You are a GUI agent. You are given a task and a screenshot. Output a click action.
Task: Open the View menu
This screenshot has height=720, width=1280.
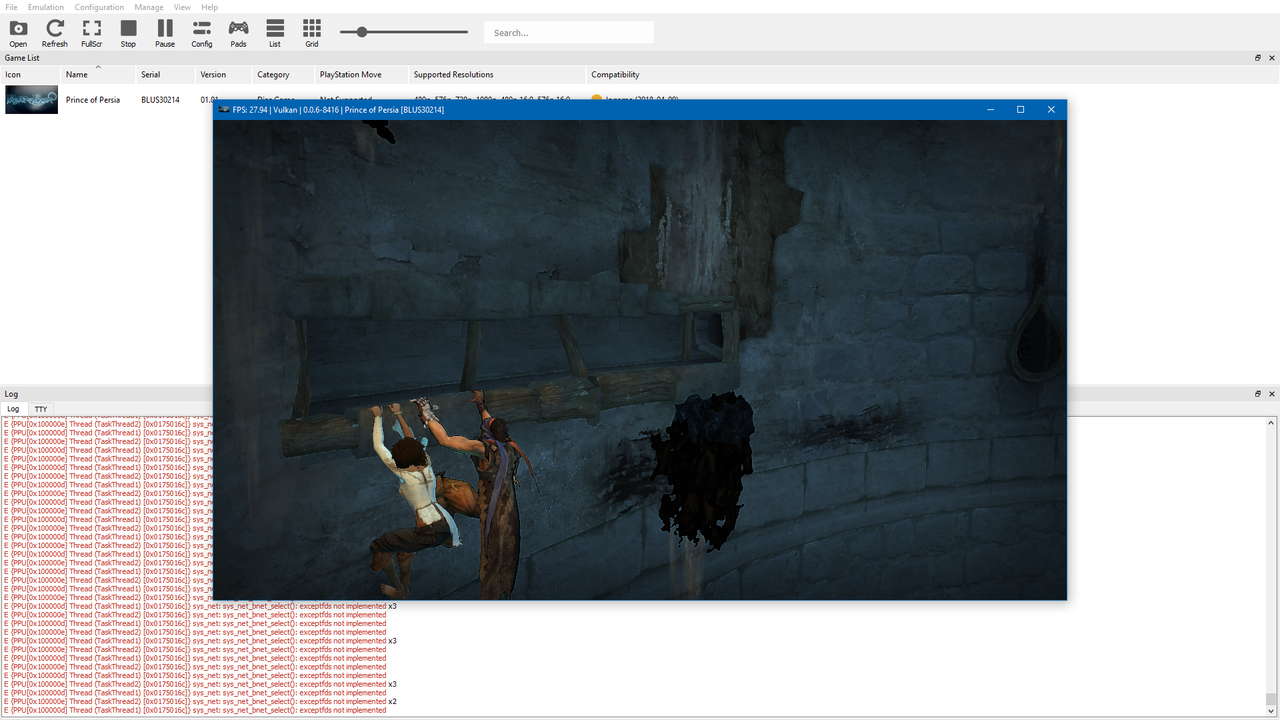tap(182, 7)
